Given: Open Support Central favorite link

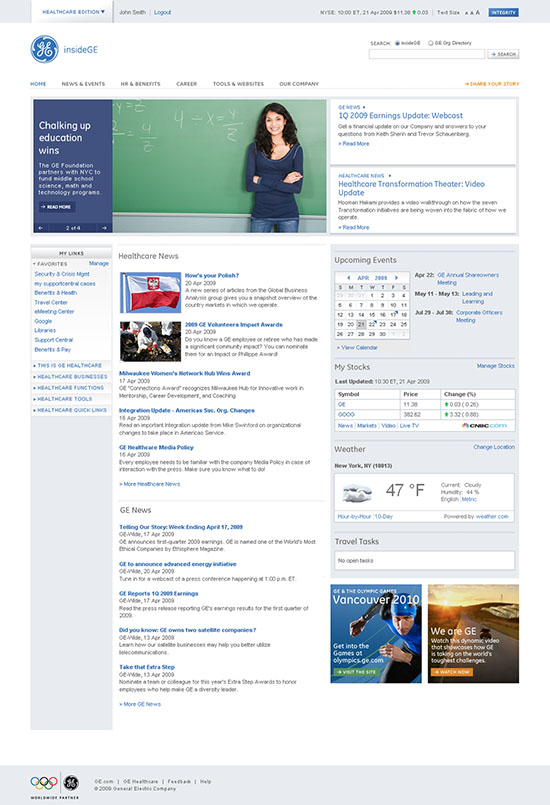Looking at the screenshot, I should click(x=53, y=340).
